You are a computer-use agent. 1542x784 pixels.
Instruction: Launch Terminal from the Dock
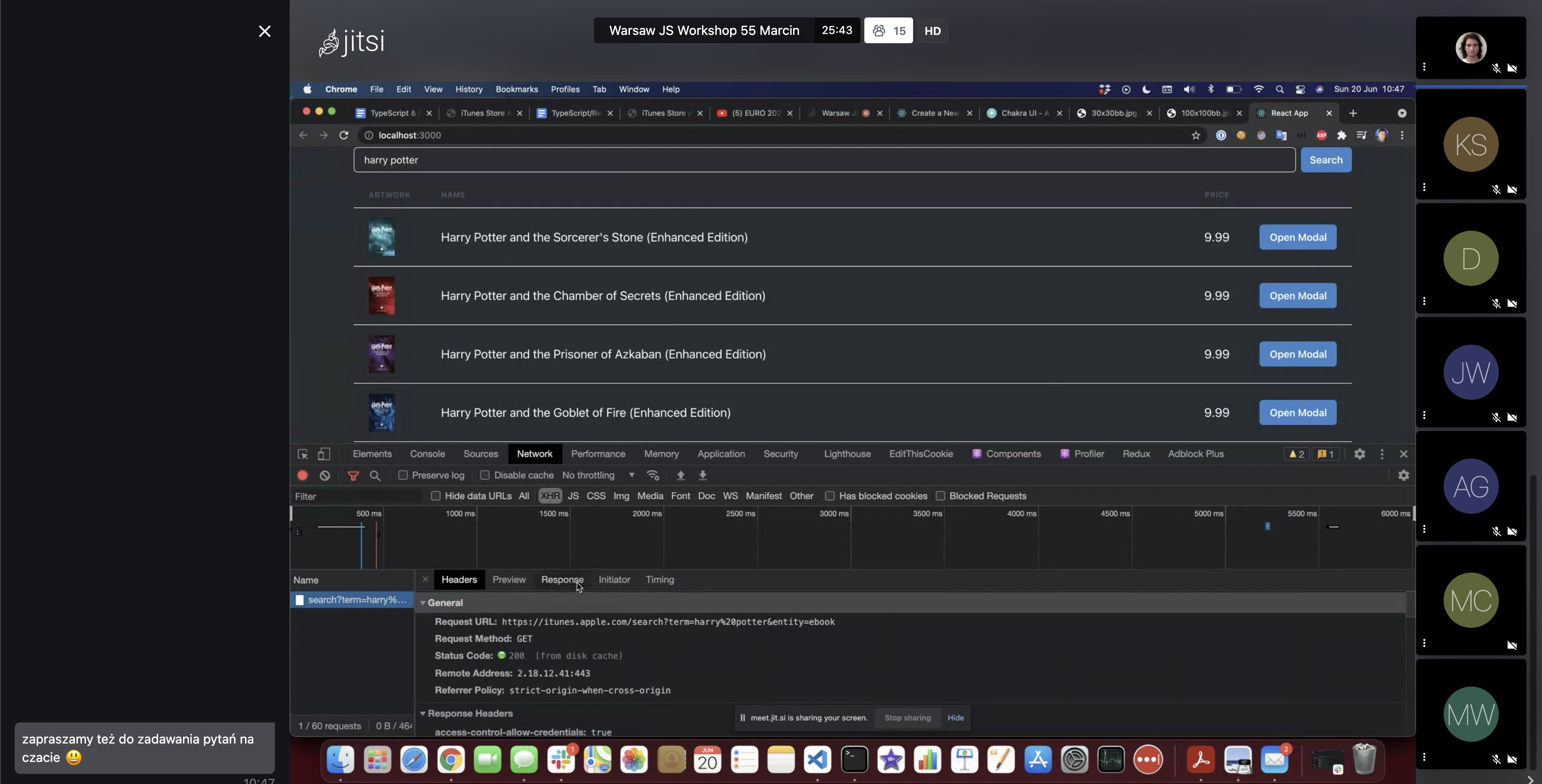[x=854, y=760]
